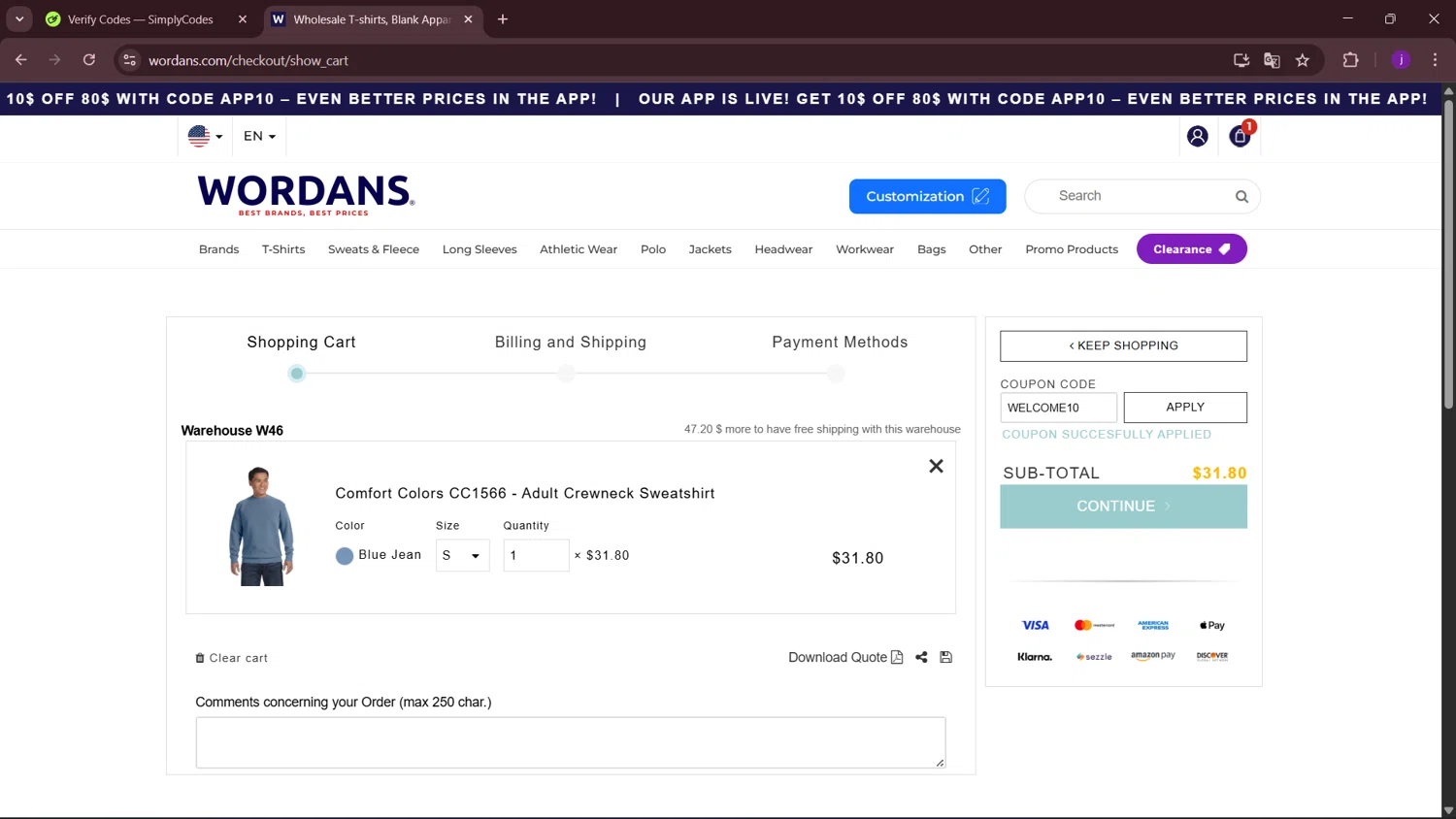Reload the page in Chrome
Image resolution: width=1456 pixels, height=819 pixels.
click(x=89, y=60)
